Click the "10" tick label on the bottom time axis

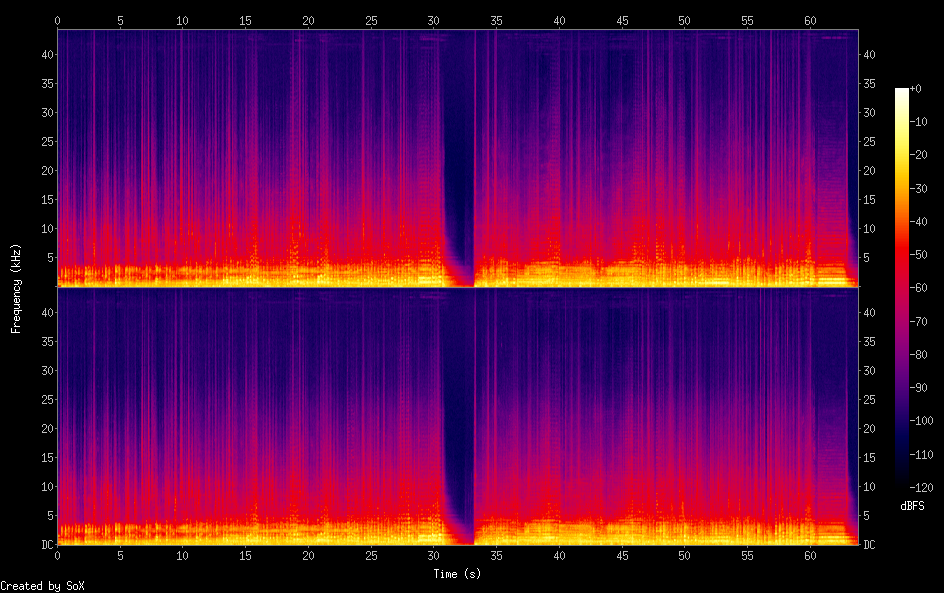coord(182,556)
